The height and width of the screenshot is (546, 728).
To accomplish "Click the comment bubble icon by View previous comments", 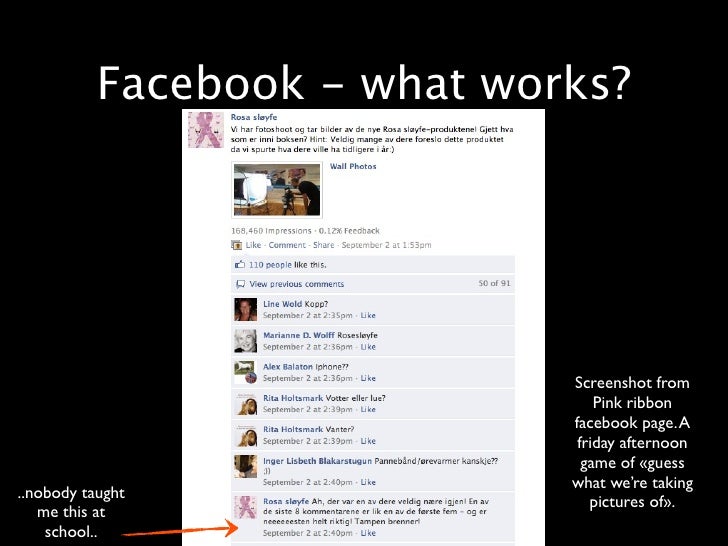I will pos(240,284).
